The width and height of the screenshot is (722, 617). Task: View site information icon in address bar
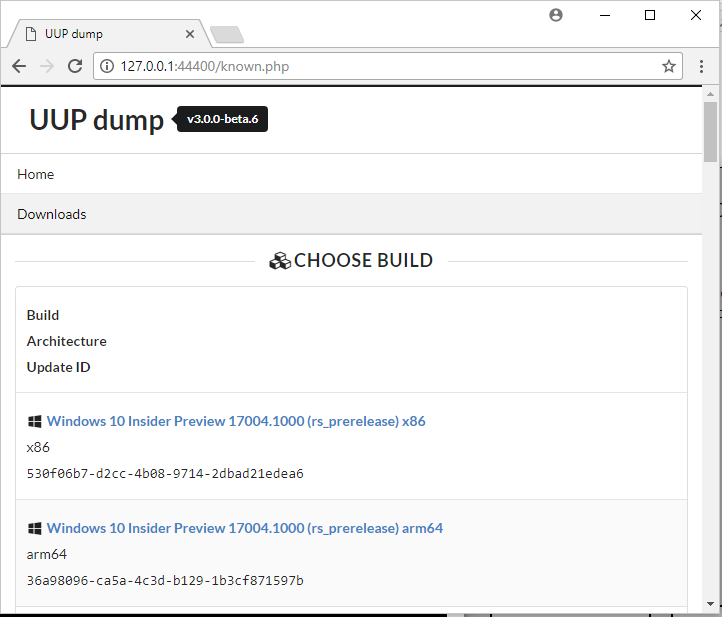pos(107,66)
